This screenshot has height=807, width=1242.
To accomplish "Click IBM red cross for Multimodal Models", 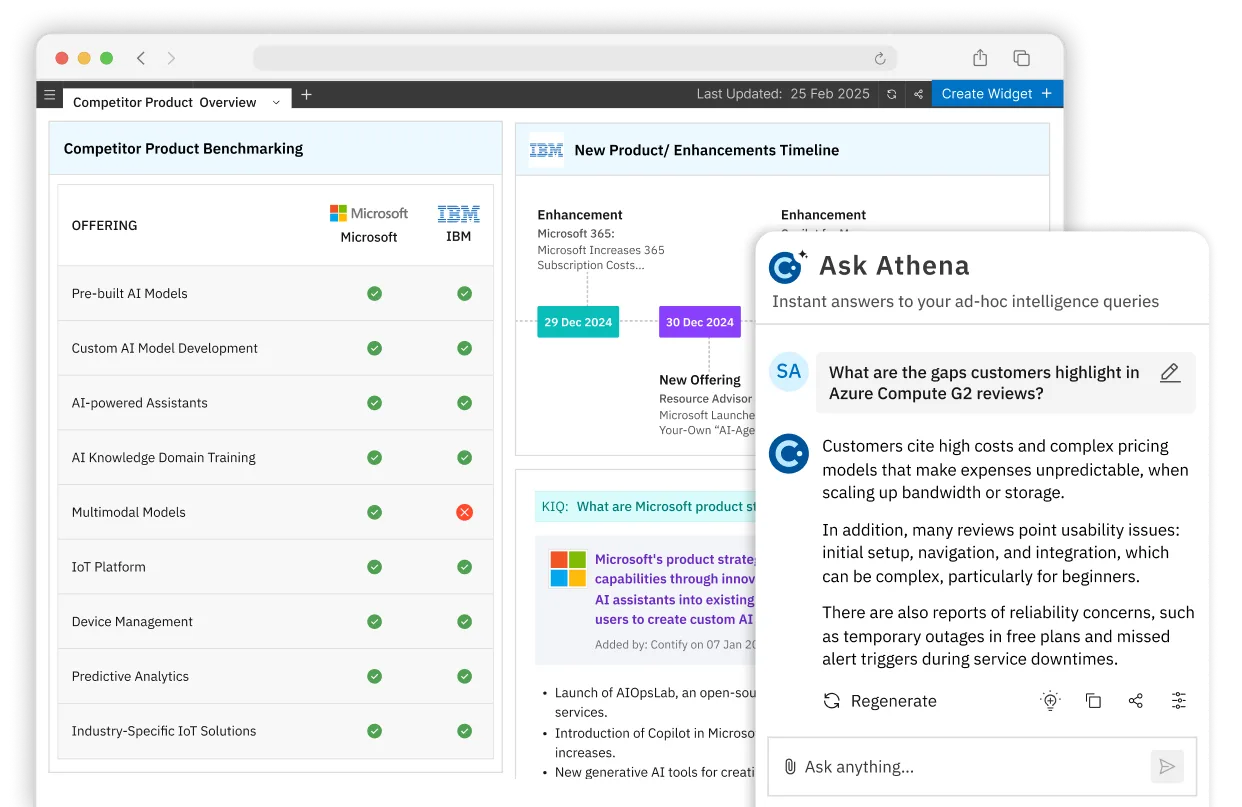I will (464, 512).
